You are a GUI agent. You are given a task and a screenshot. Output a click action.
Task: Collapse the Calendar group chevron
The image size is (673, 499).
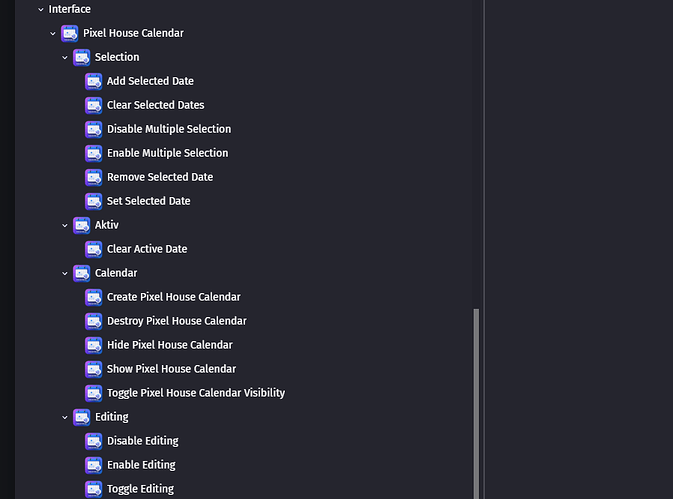coord(65,274)
